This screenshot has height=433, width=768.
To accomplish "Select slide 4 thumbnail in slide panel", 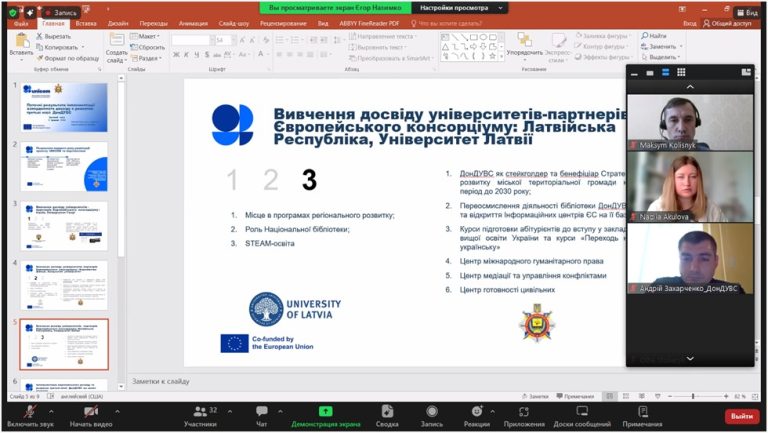I will 64,286.
